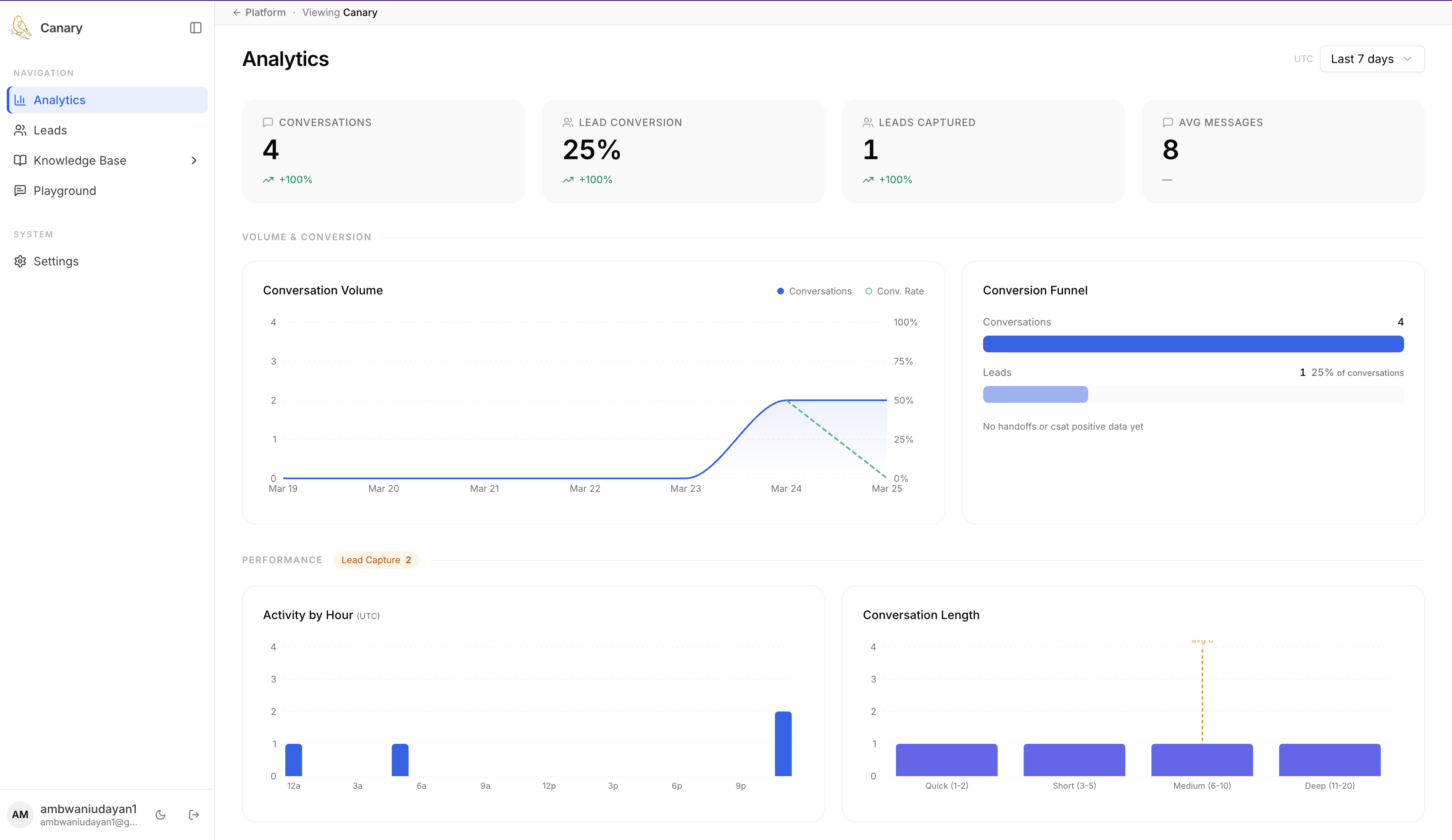Click the Leads people icon
This screenshot has width=1452, height=840.
[20, 130]
